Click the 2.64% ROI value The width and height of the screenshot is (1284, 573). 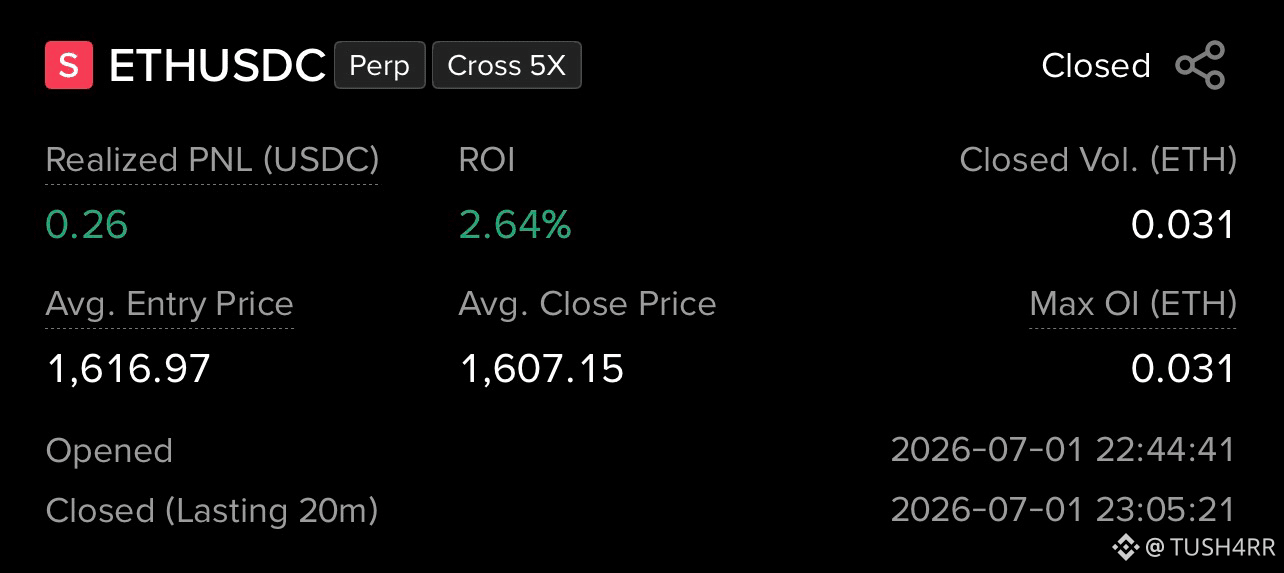click(x=515, y=225)
